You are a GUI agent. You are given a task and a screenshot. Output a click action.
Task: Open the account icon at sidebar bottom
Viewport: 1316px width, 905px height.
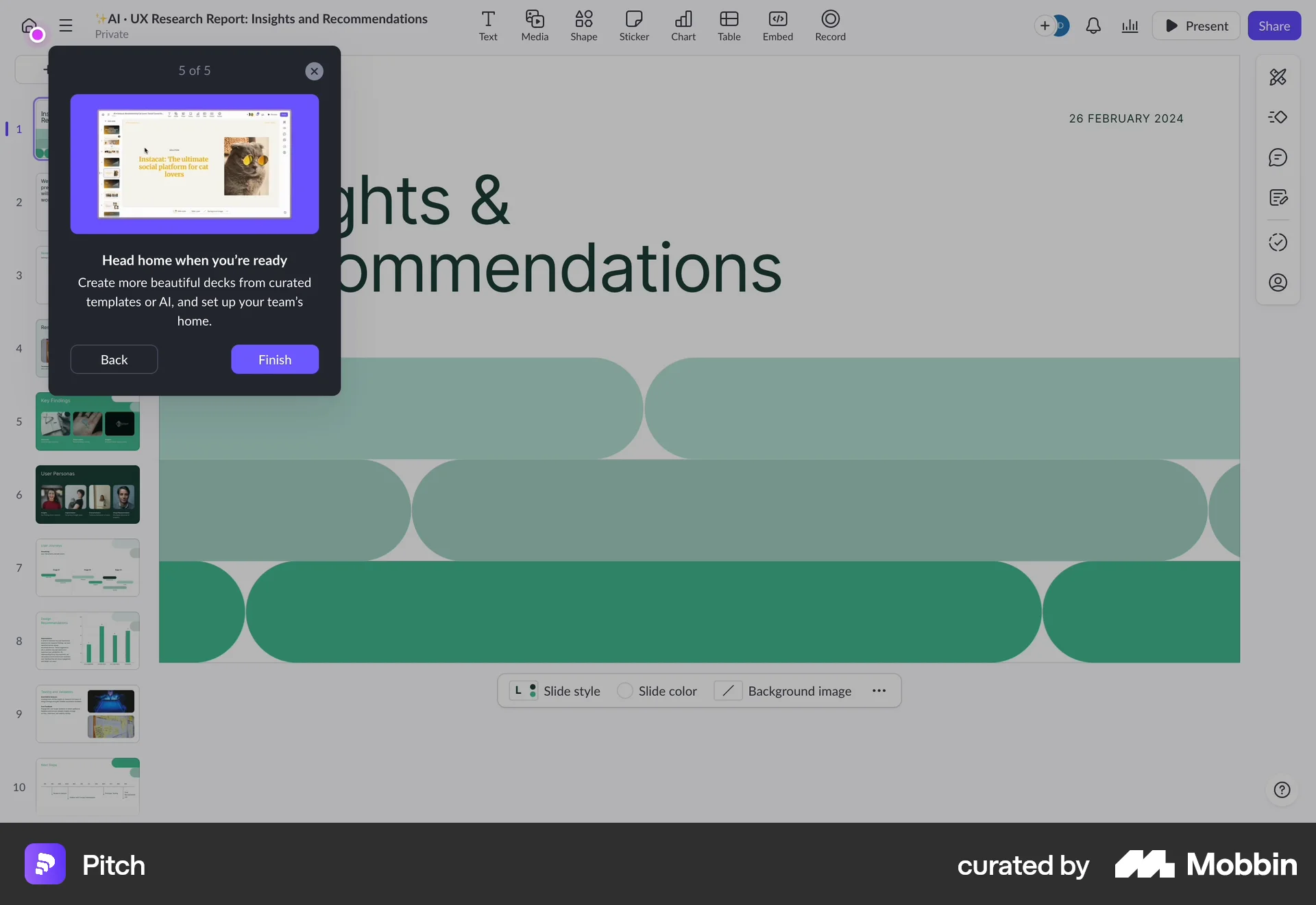(x=1278, y=282)
